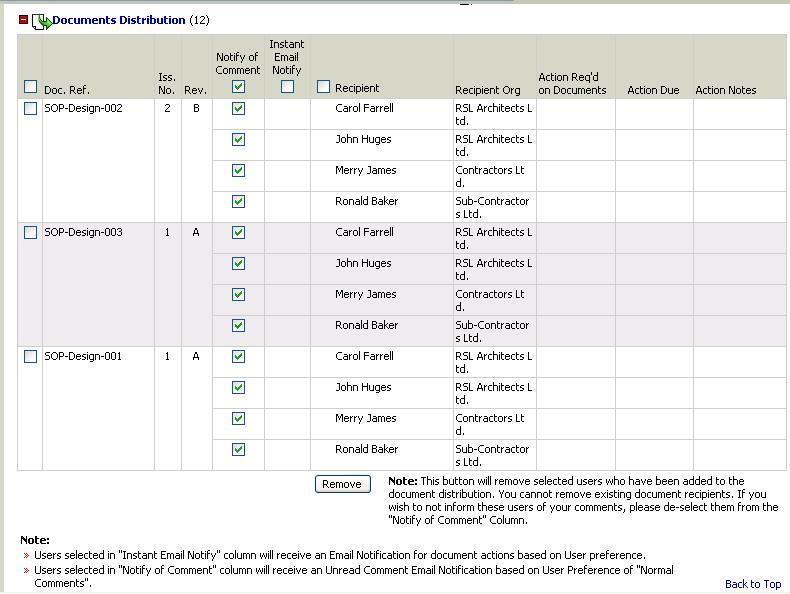Uncheck notify for Carol Farrell on SOP-Design-002
The height and width of the screenshot is (594, 790).
(x=239, y=108)
